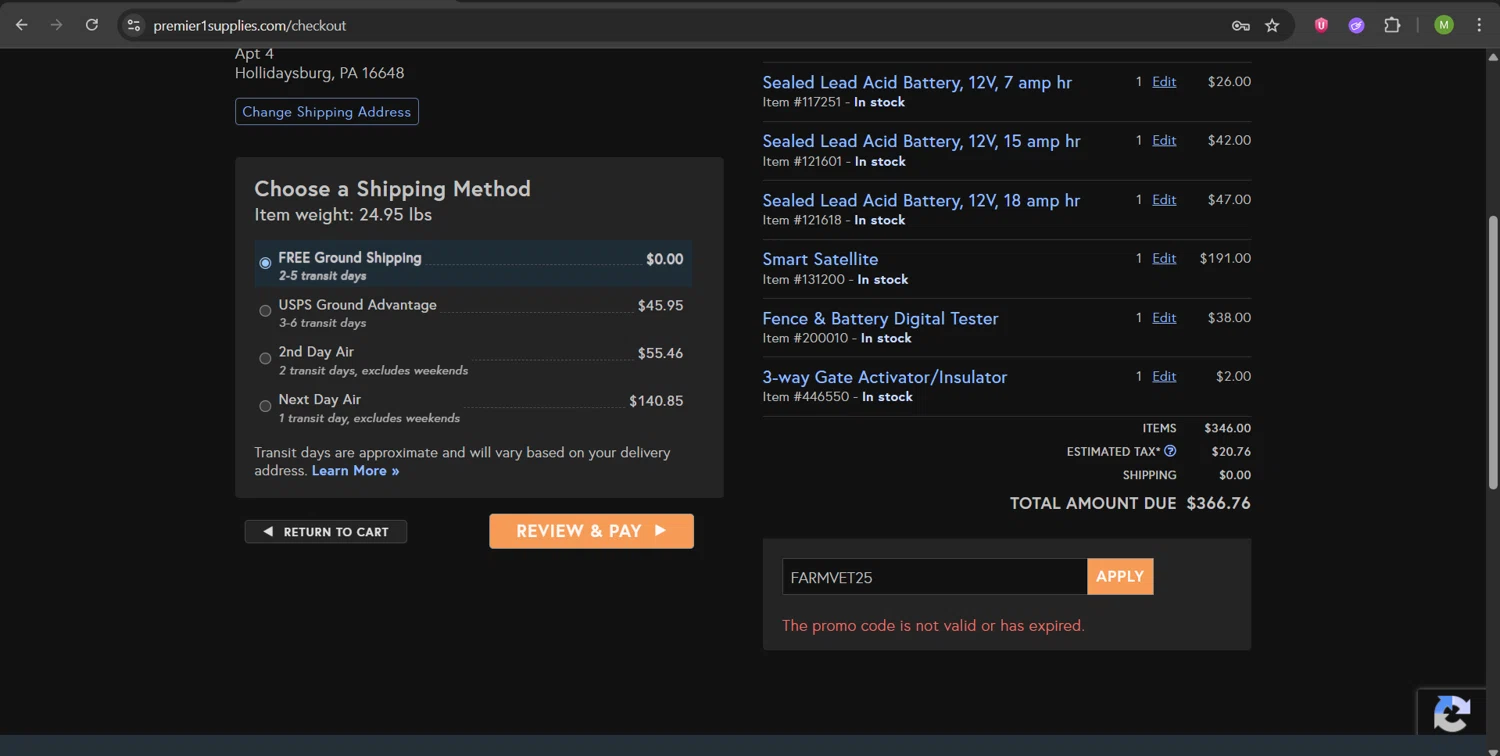1500x756 pixels.
Task: Open Chrome three-dot menu
Action: coord(1479,25)
